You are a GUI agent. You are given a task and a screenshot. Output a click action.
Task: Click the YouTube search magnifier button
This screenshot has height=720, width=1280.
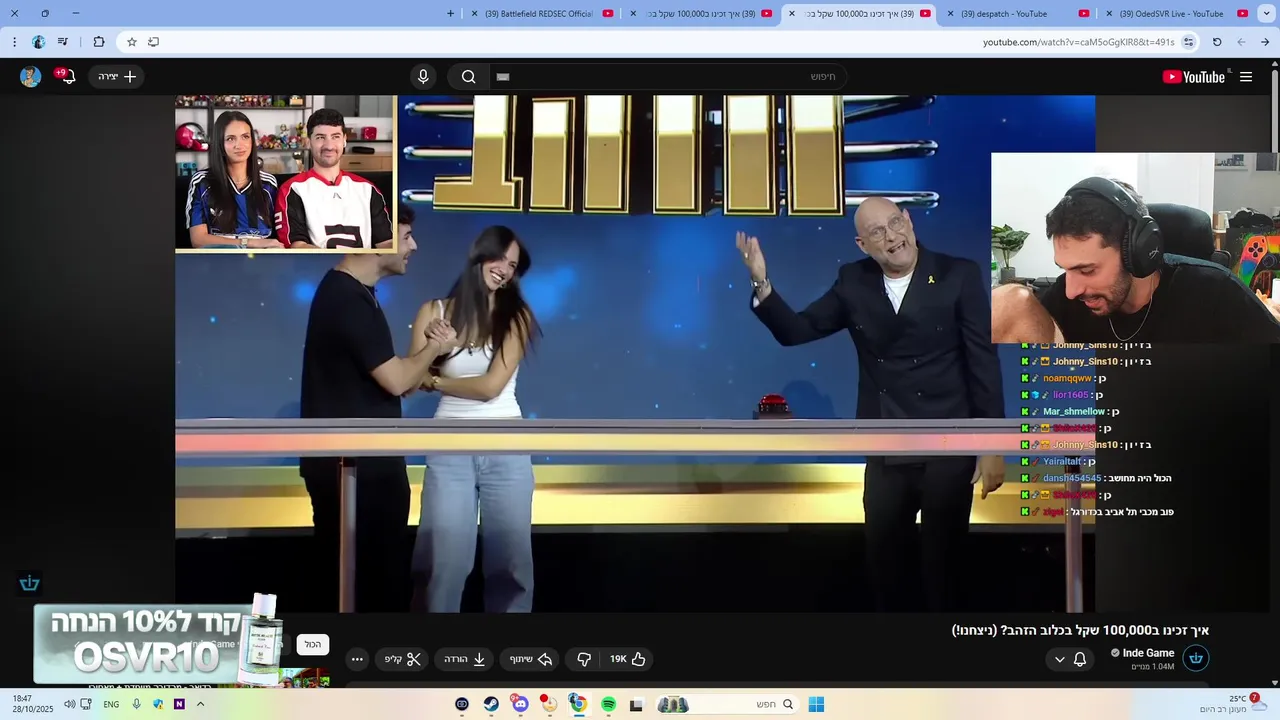click(468, 77)
